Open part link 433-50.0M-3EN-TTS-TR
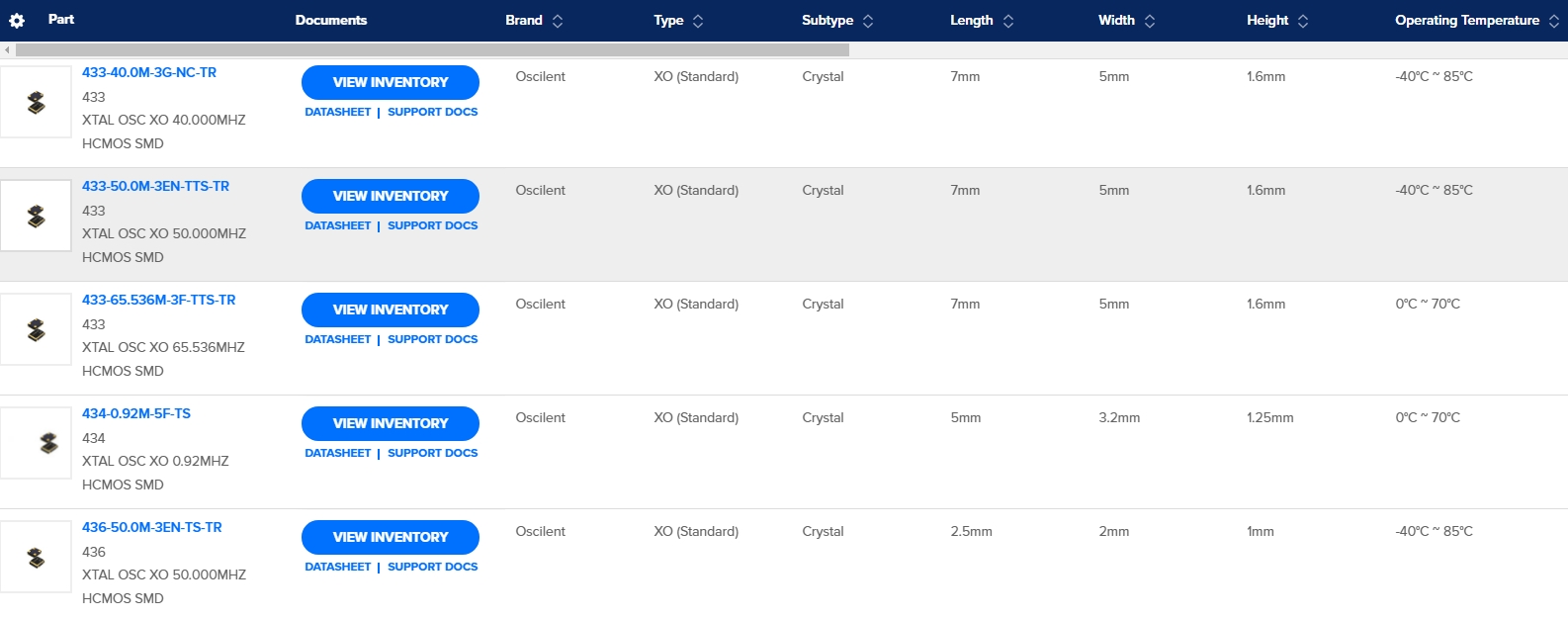The image size is (1568, 618). [x=155, y=186]
